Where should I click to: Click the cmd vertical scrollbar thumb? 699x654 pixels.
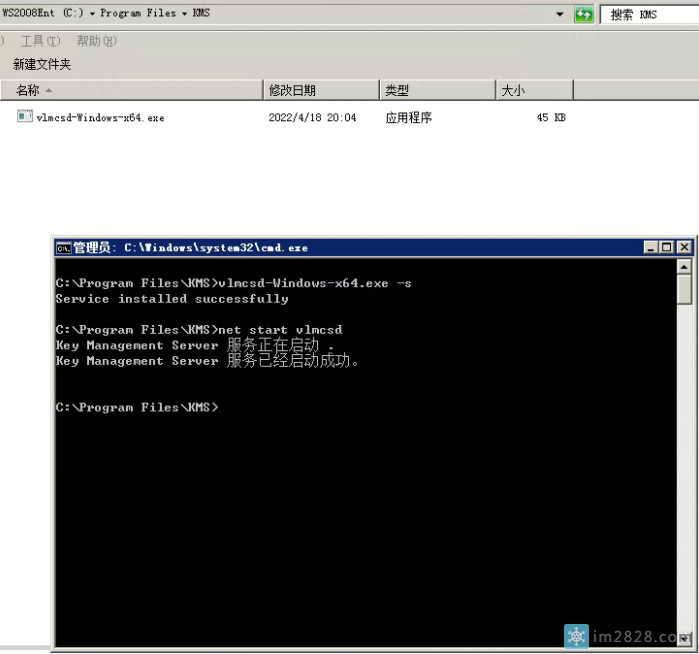coord(684,290)
